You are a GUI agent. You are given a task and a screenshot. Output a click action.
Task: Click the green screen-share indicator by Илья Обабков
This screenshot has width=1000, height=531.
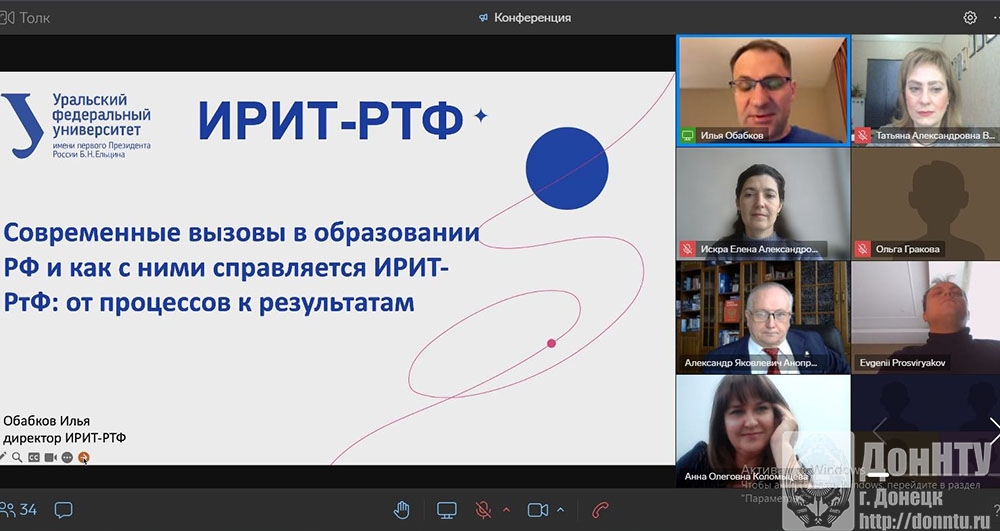click(688, 135)
